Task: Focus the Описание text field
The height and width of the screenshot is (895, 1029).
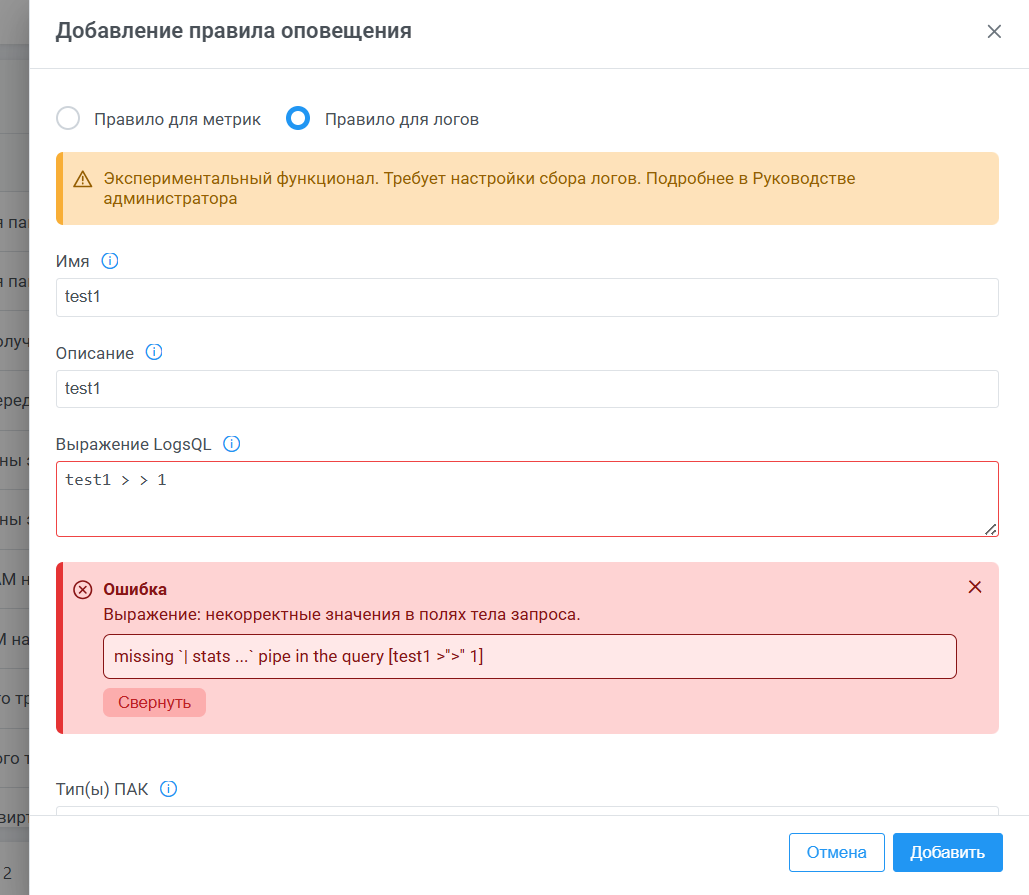Action: pos(527,389)
